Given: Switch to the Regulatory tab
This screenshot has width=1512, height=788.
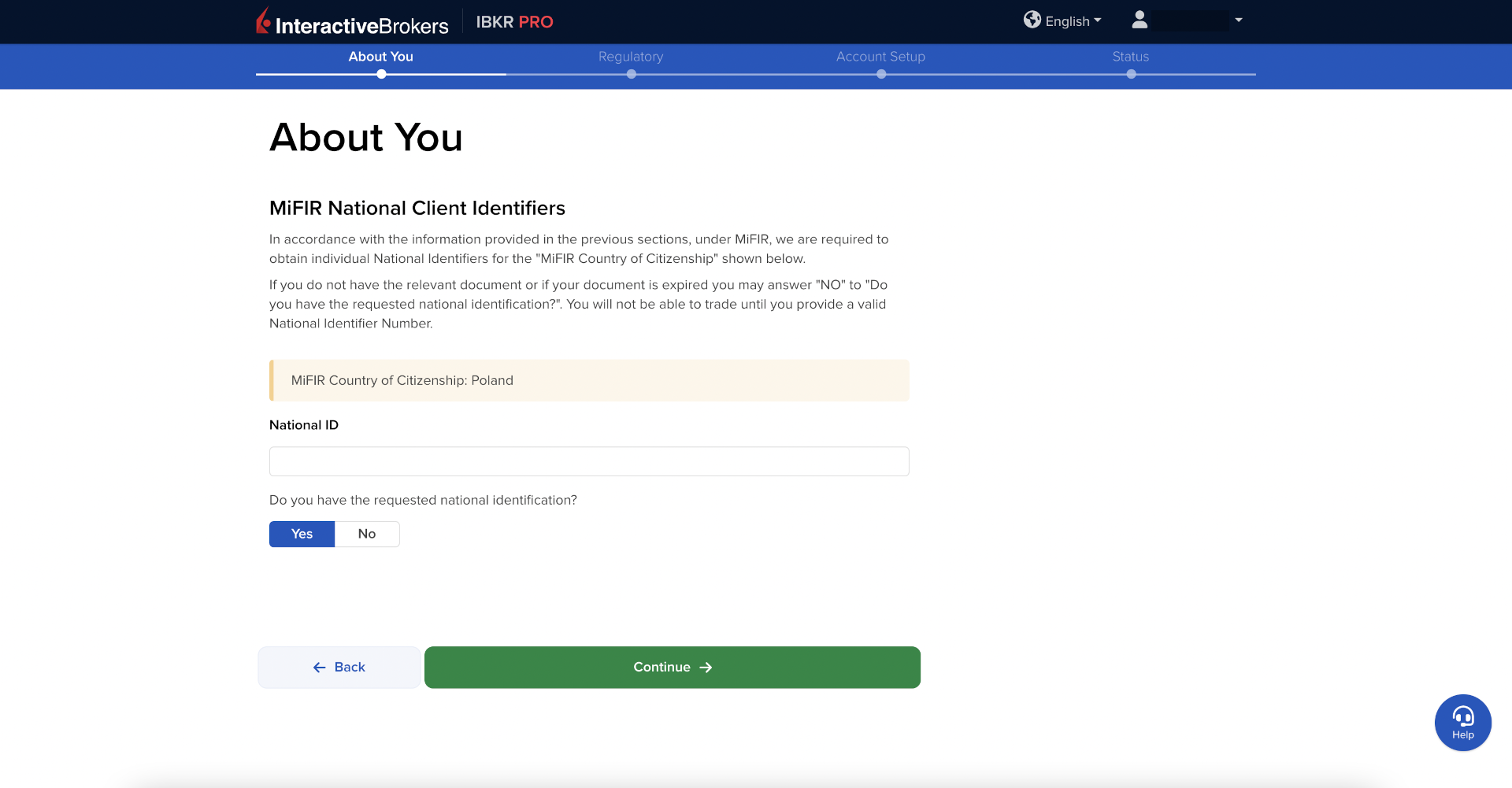Looking at the screenshot, I should coord(631,57).
